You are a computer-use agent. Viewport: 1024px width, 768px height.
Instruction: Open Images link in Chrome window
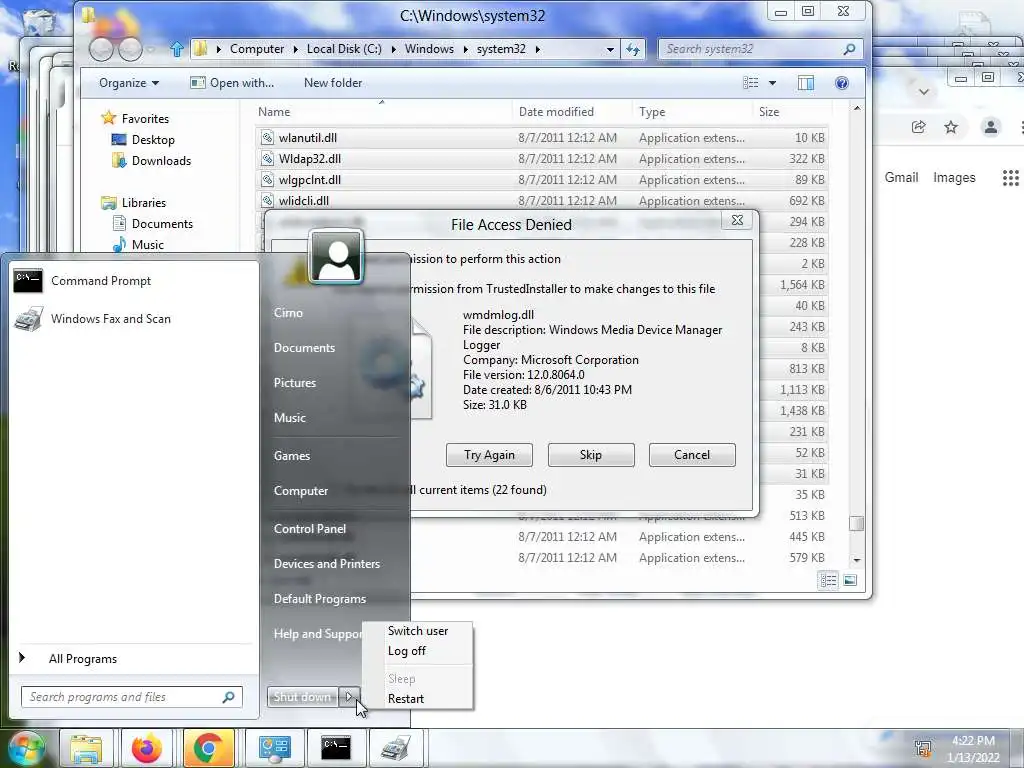pos(954,178)
